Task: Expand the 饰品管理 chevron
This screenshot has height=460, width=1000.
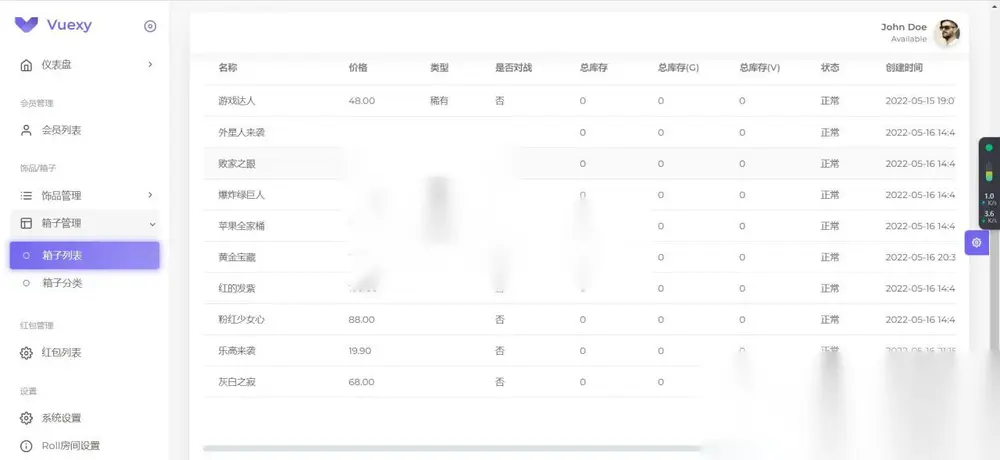Action: click(x=150, y=195)
